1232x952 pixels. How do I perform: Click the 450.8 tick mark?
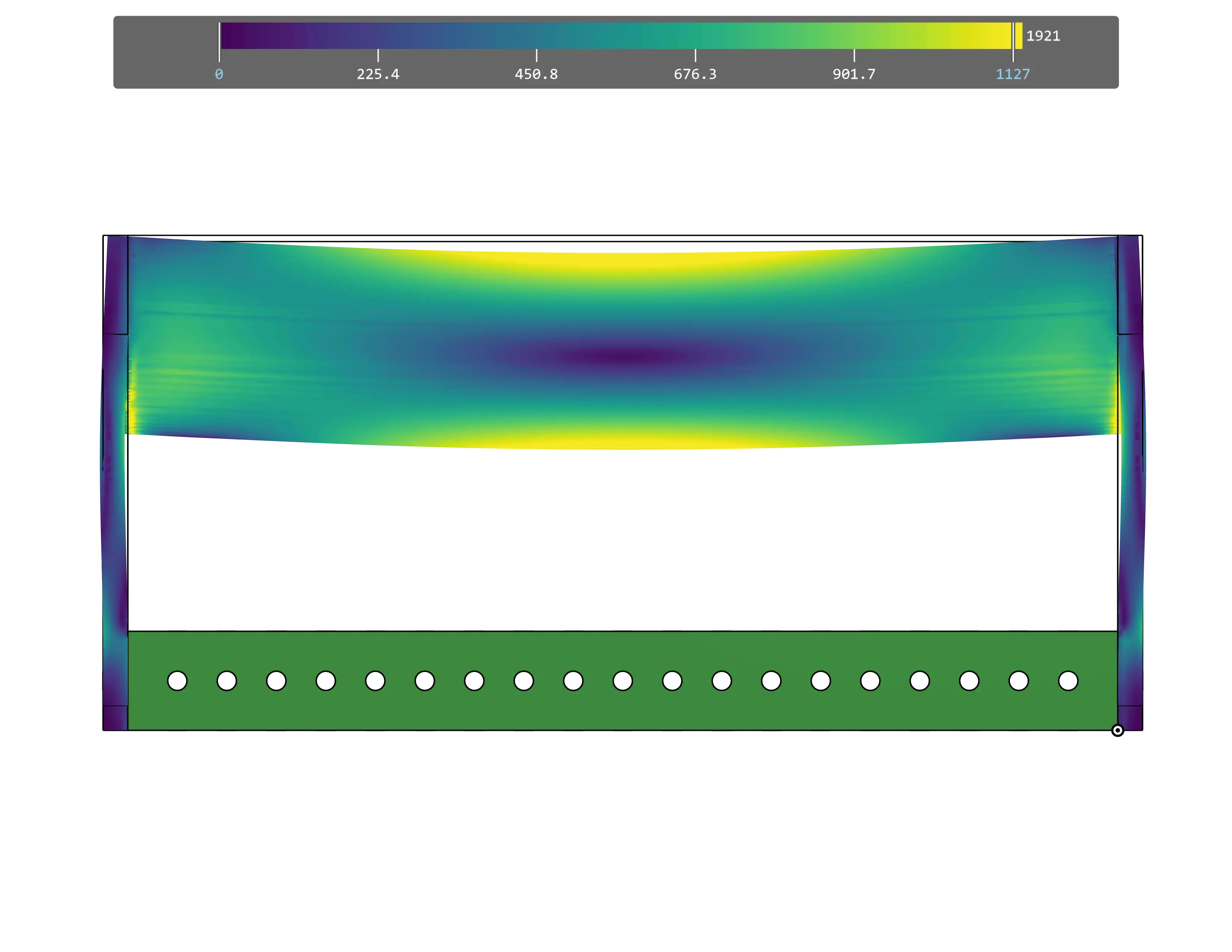point(536,56)
